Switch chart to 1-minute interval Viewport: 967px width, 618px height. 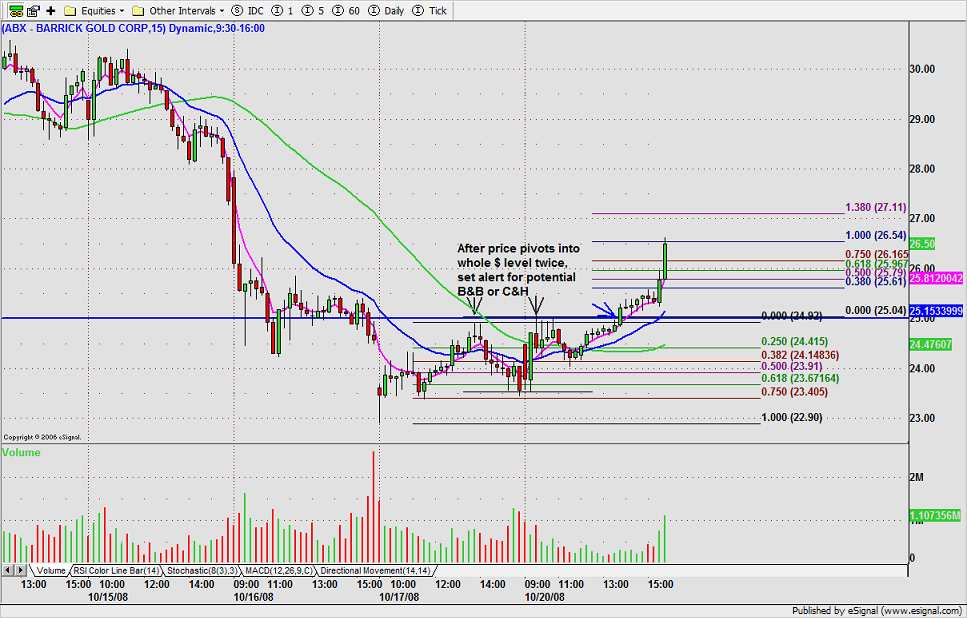[x=282, y=10]
